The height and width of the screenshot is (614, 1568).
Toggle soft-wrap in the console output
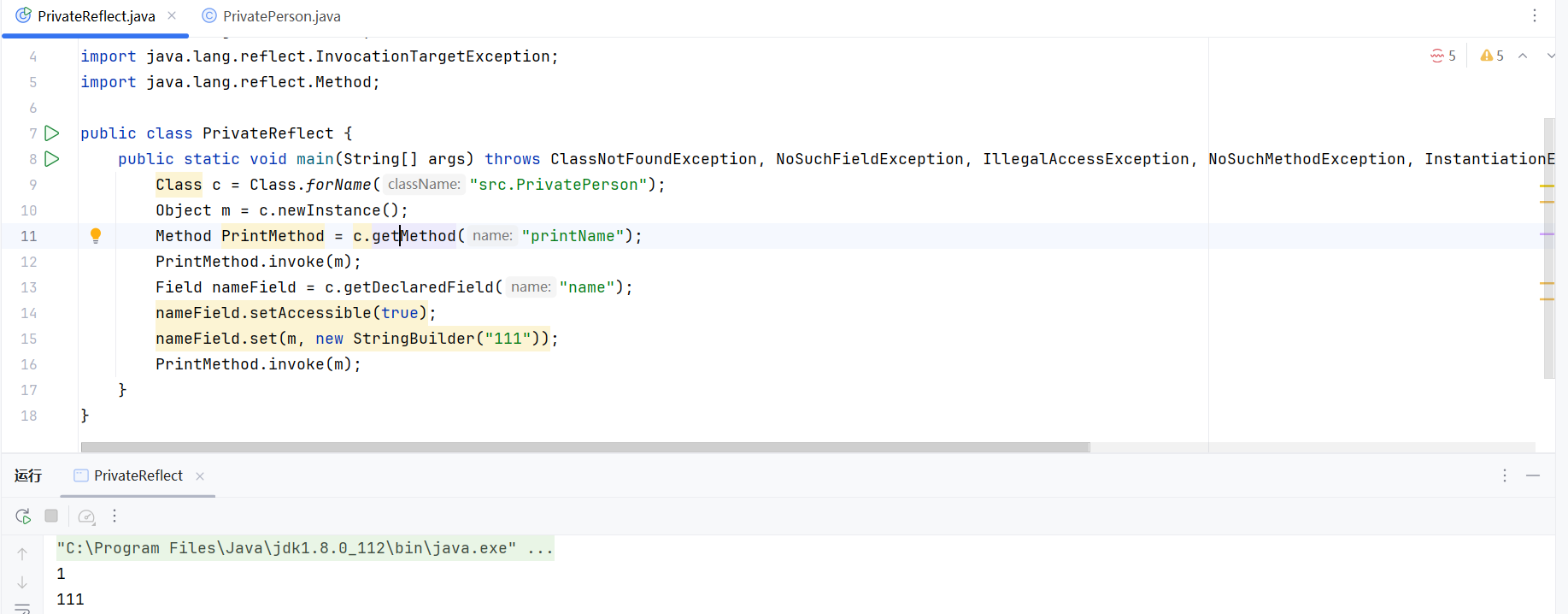click(22, 608)
